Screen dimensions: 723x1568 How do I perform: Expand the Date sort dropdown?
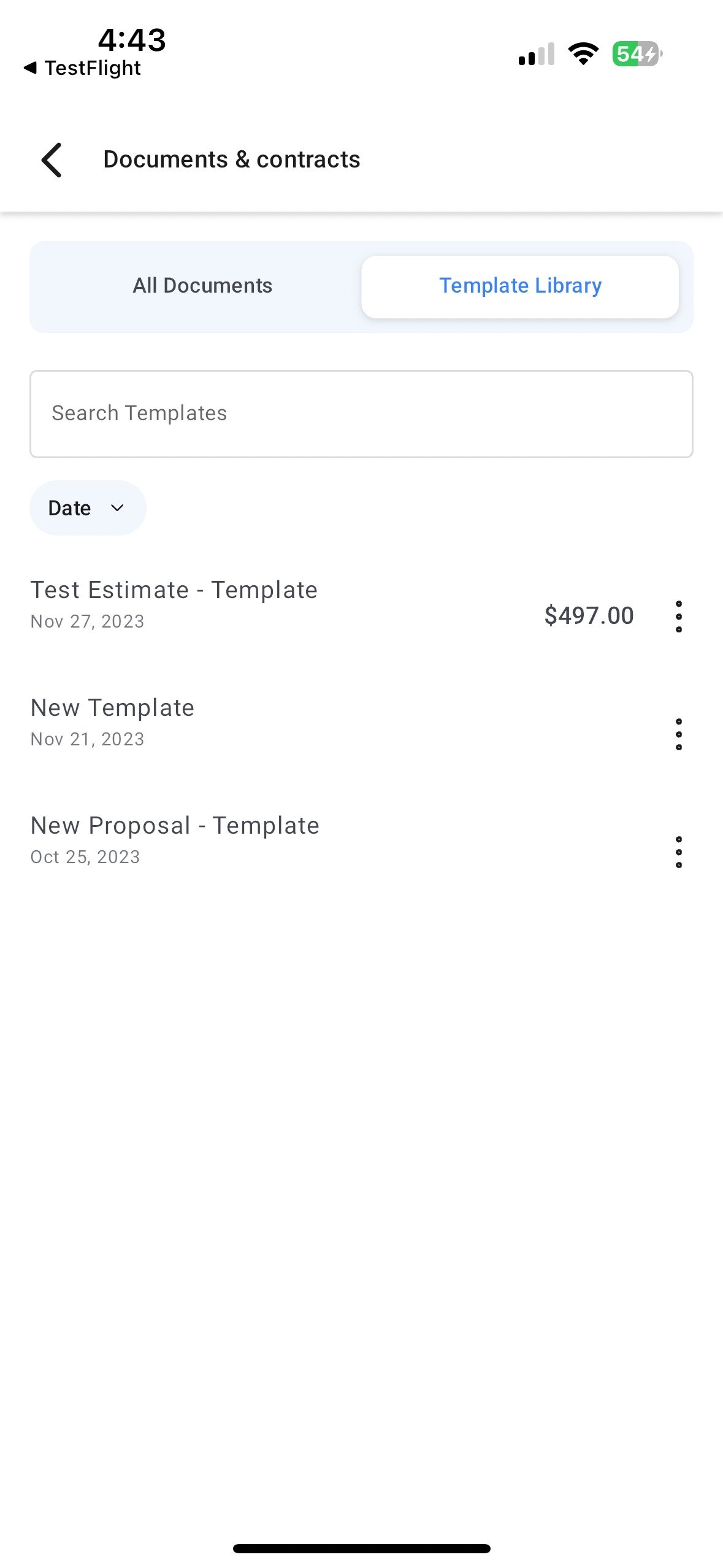click(88, 507)
